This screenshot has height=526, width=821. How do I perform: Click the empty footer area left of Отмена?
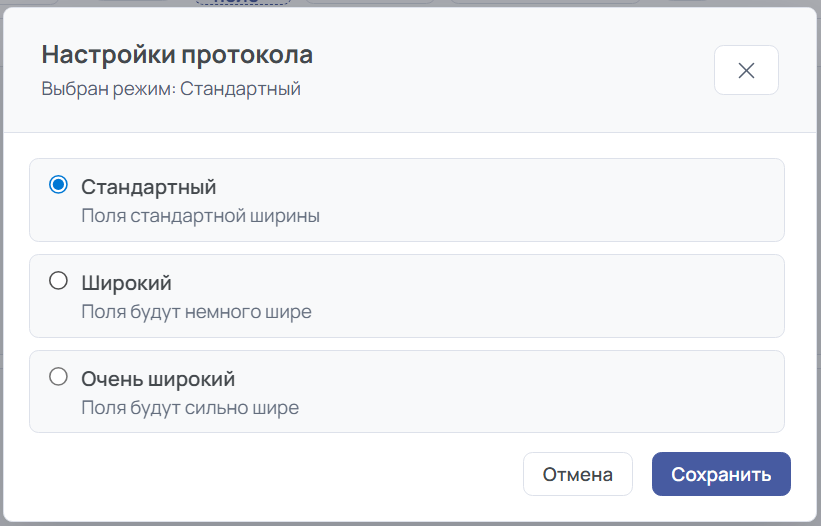[x=270, y=474]
